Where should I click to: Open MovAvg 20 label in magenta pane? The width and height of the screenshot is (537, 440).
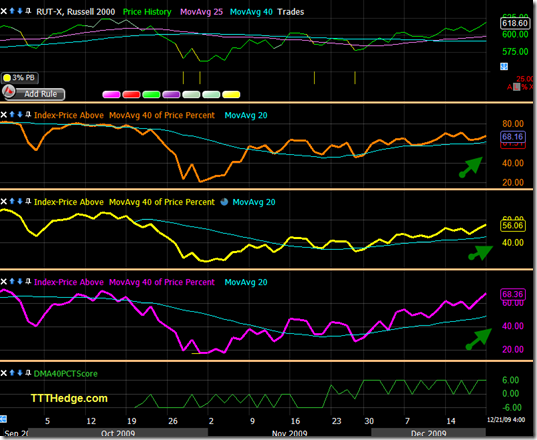[246, 282]
